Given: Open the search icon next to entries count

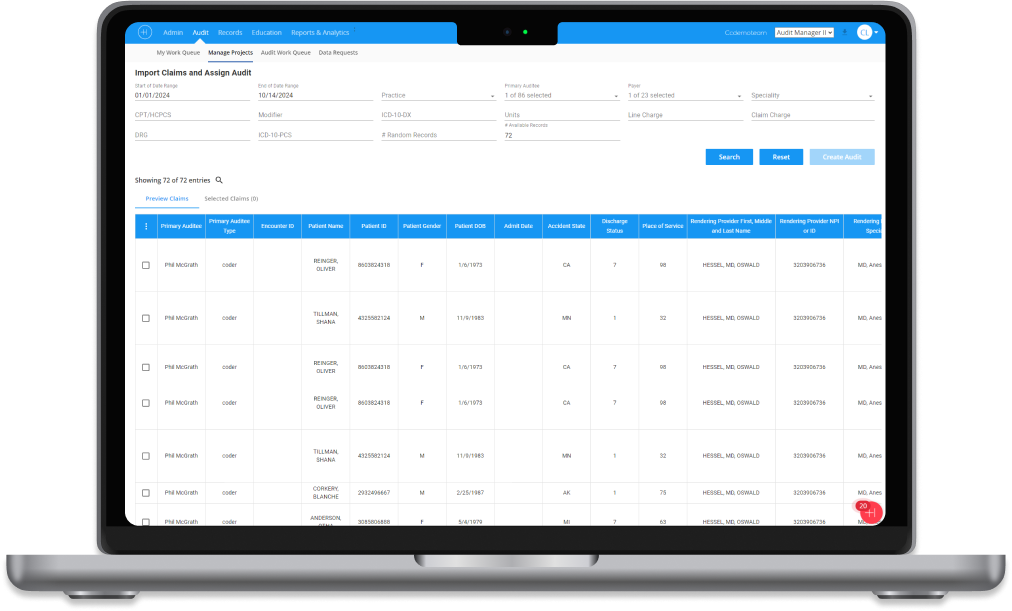Looking at the screenshot, I should 218,180.
